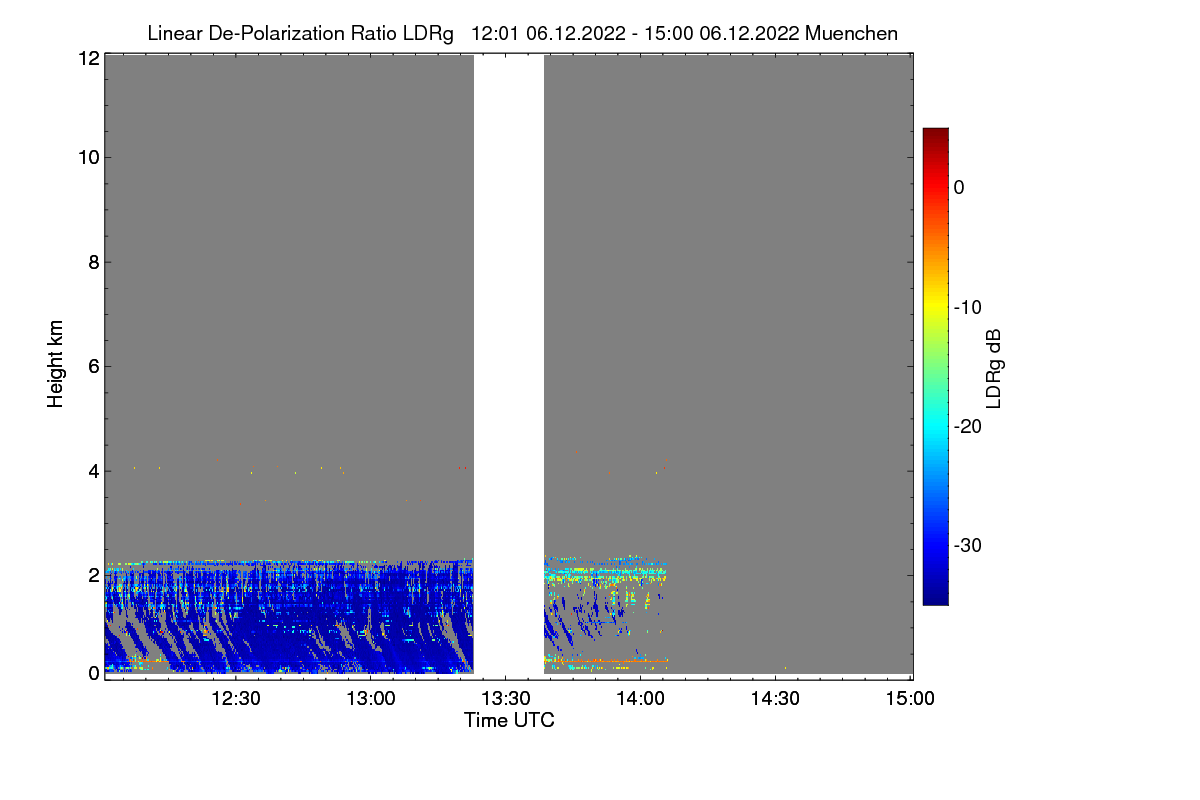The width and height of the screenshot is (1200, 800).
Task: Click the '14:30' time tick label
Action: (x=775, y=699)
